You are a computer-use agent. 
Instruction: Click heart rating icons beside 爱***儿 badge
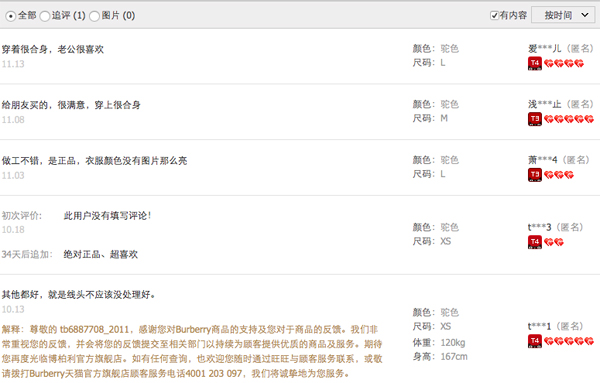(x=564, y=64)
